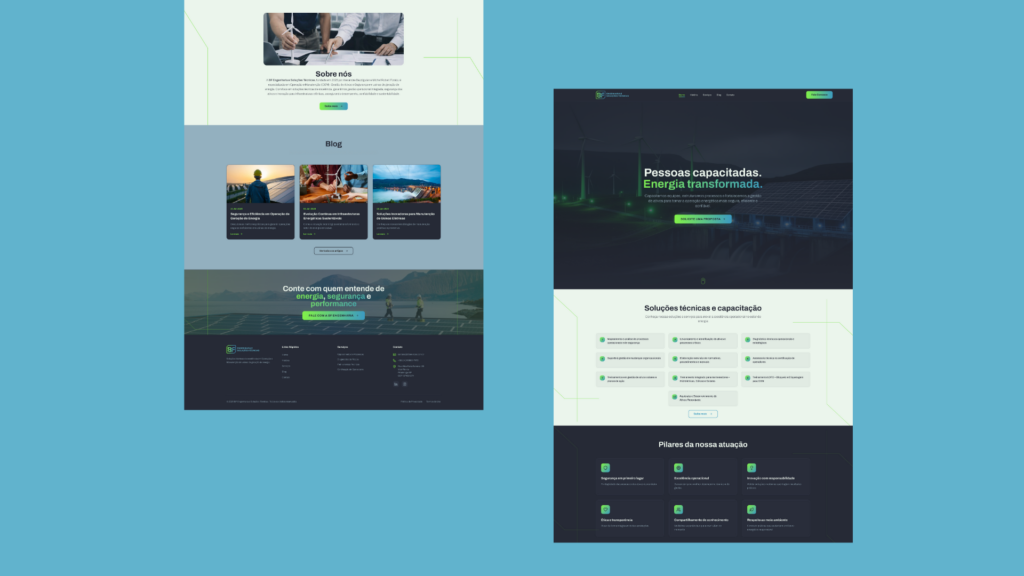This screenshot has width=1024, height=576.
Task: Click the scroll-down mouse icon in the hero
Action: point(703,281)
